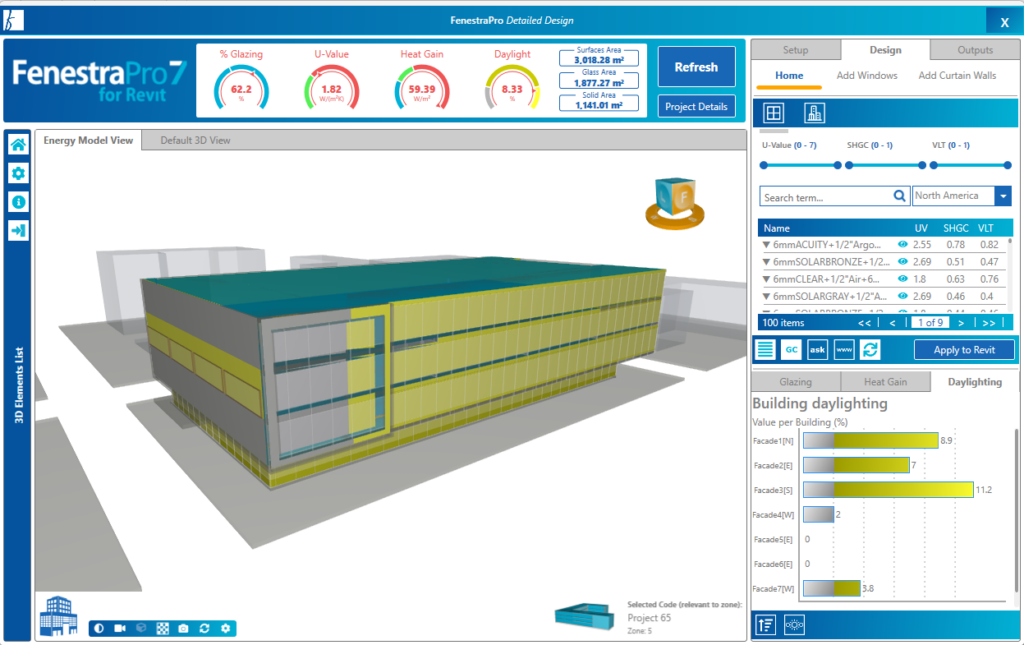Screen dimensions: 1024x645
Task: Click the Refresh button
Action: (696, 67)
